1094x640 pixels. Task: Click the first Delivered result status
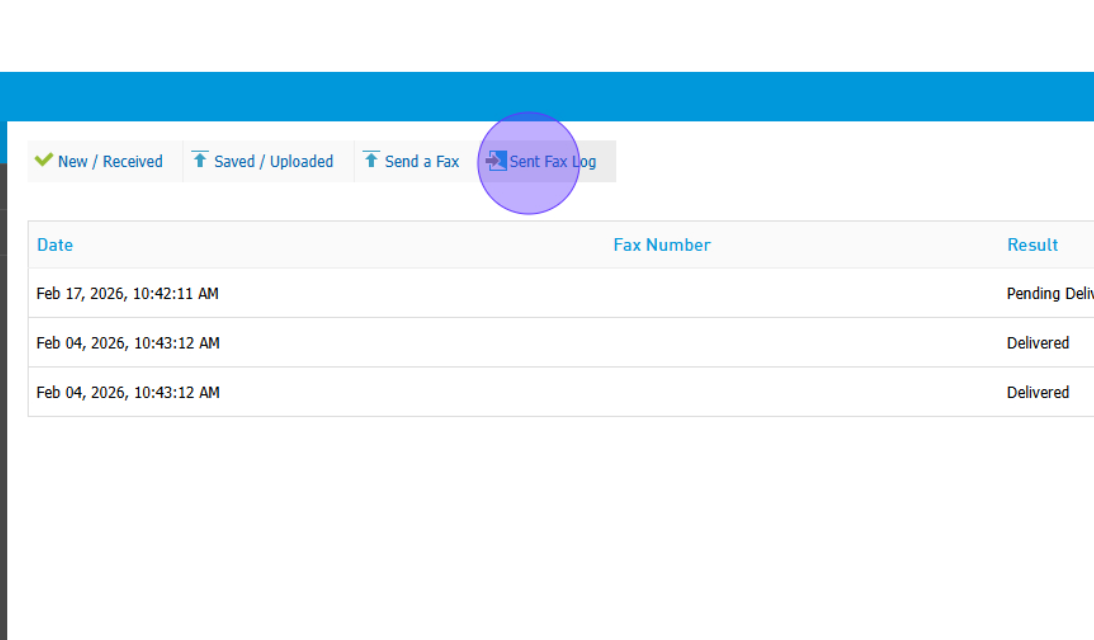(x=1037, y=343)
